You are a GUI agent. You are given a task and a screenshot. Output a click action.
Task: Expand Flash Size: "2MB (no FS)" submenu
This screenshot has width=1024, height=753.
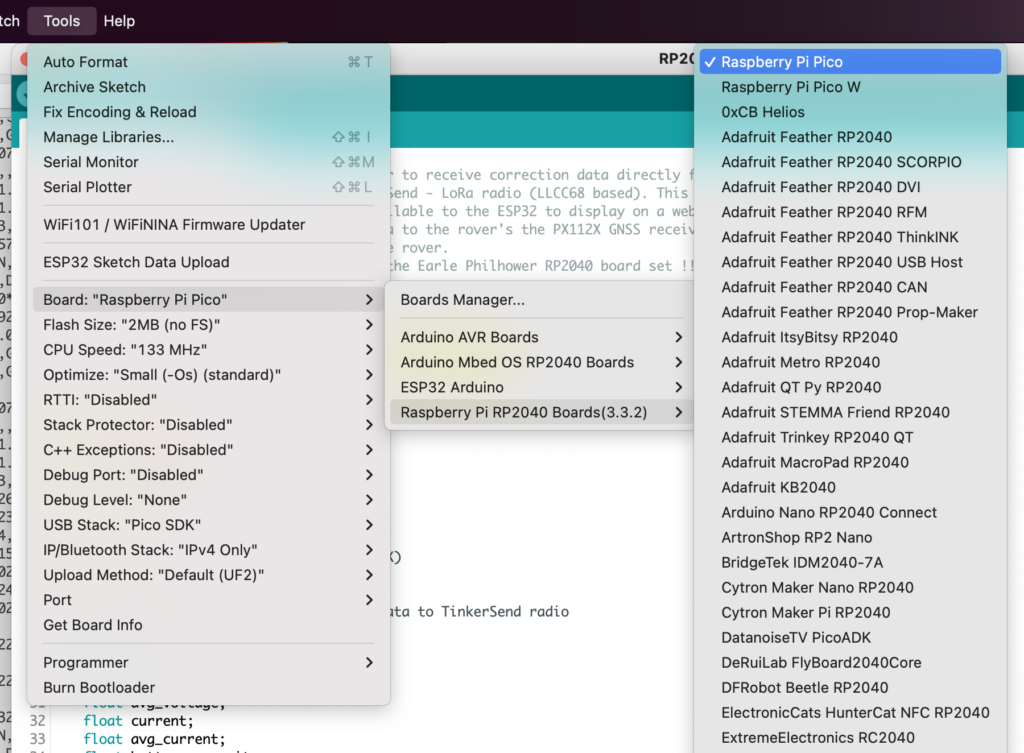208,325
